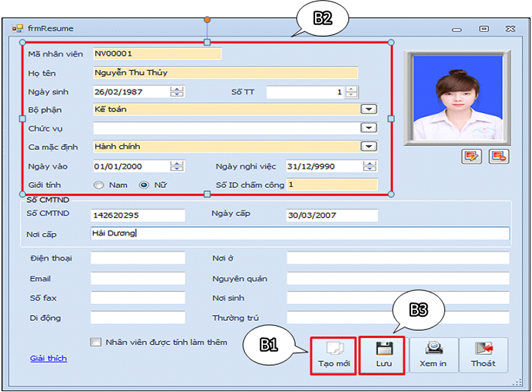
Task: Save the record with Lưu button
Action: 382,355
